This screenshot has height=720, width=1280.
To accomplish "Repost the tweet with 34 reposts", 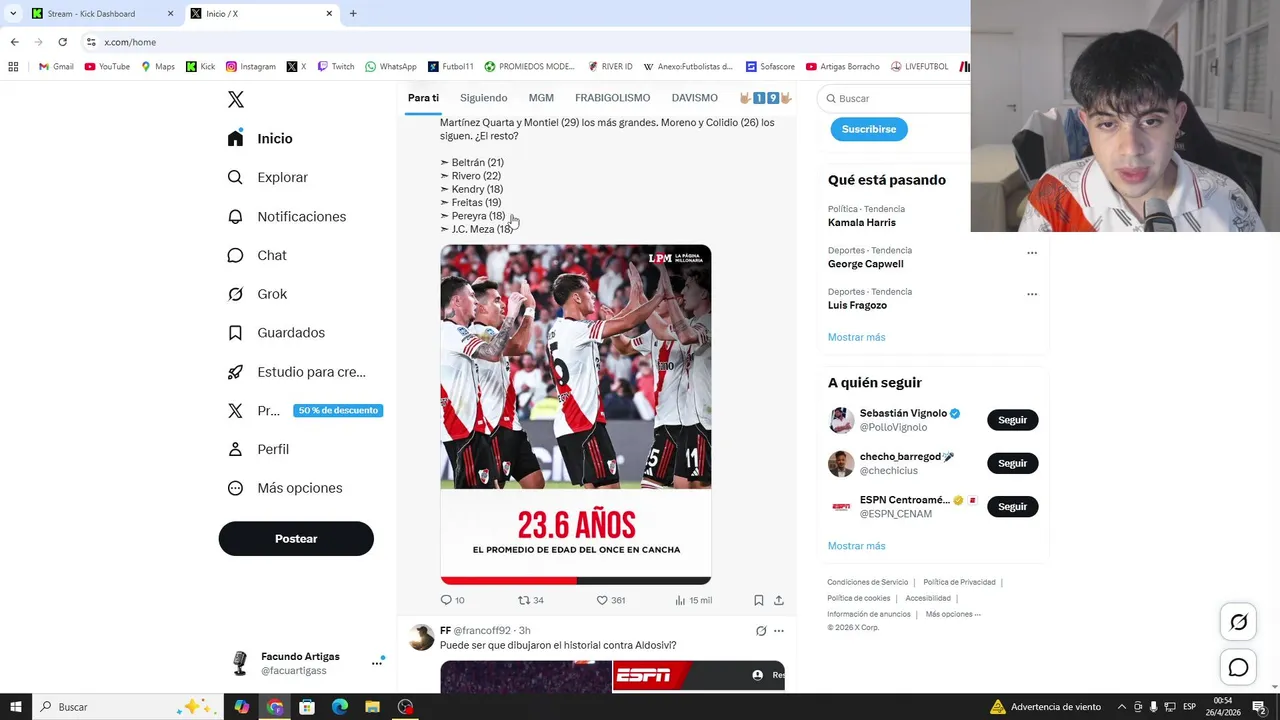I will (x=530, y=600).
